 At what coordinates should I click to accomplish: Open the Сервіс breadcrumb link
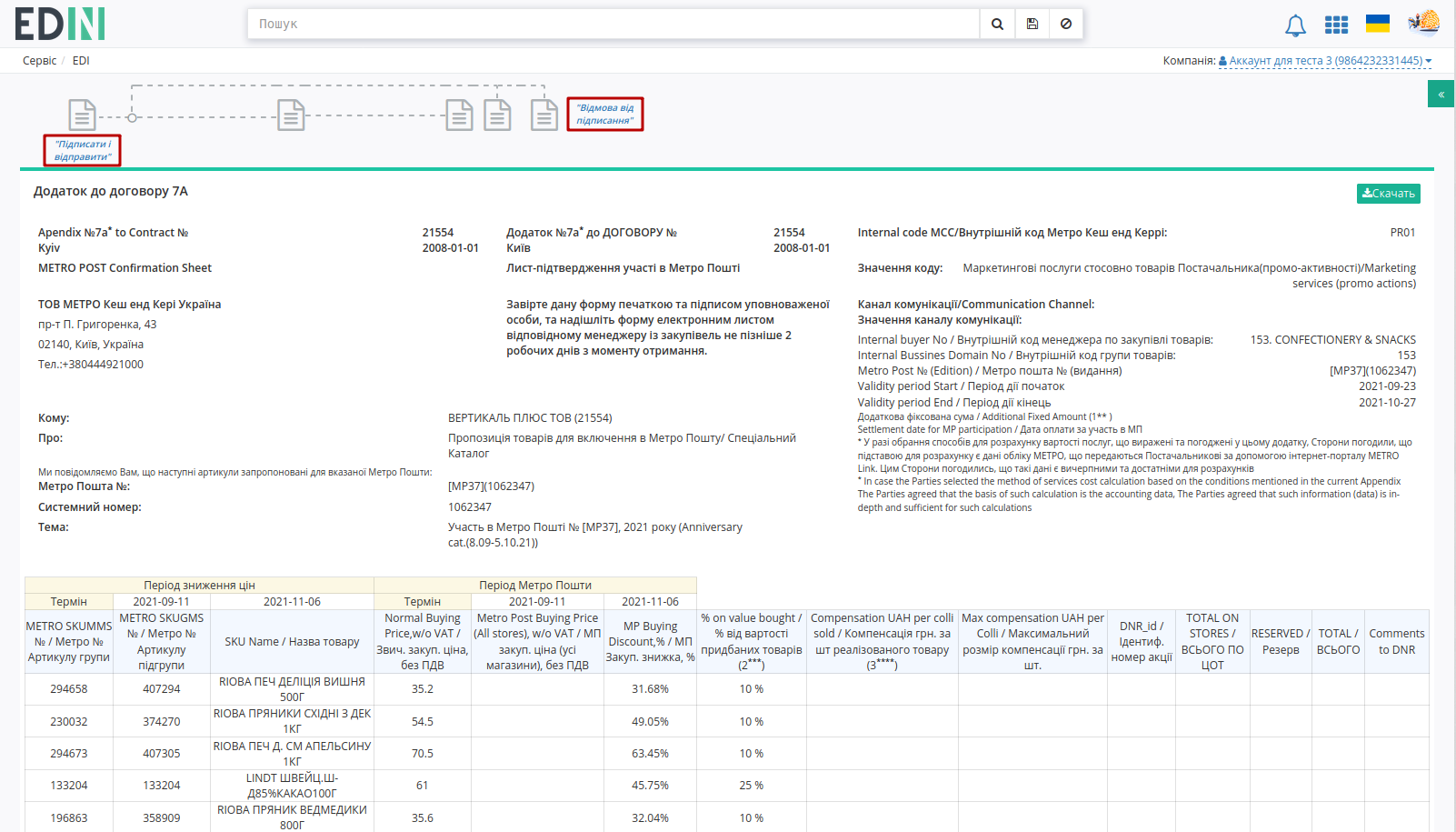point(39,61)
